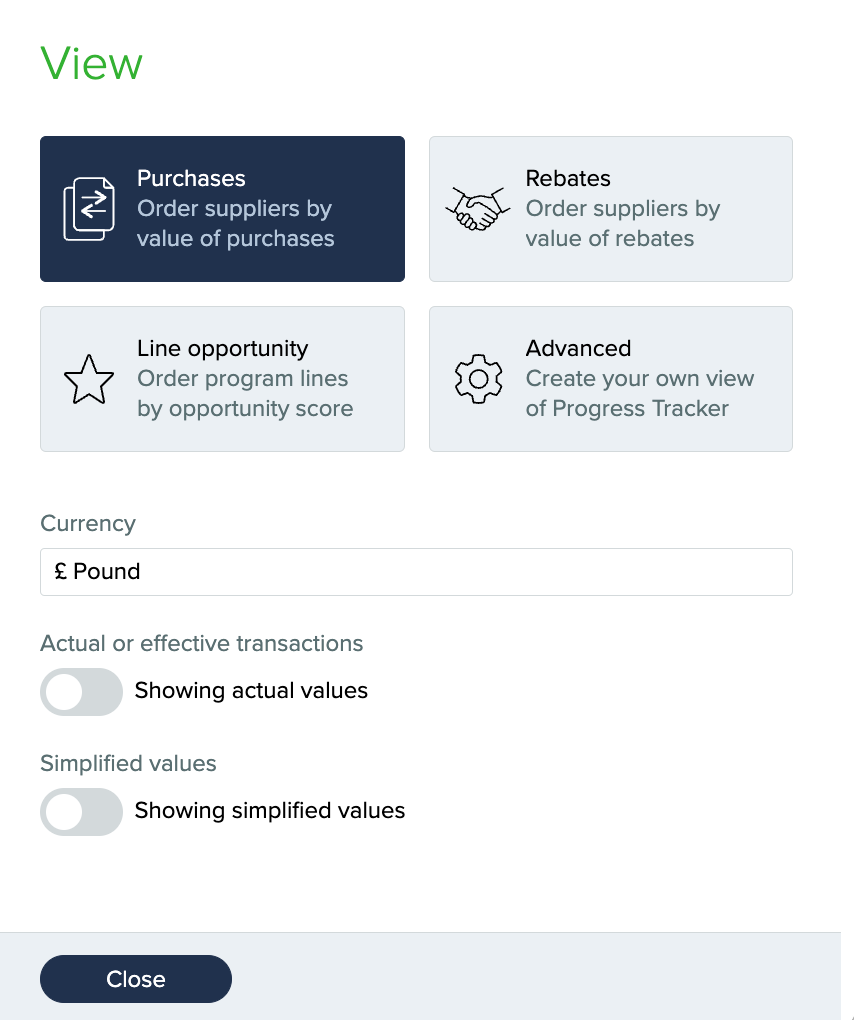Switch to the Rebates view title
854x1020 pixels.
pyautogui.click(x=568, y=179)
